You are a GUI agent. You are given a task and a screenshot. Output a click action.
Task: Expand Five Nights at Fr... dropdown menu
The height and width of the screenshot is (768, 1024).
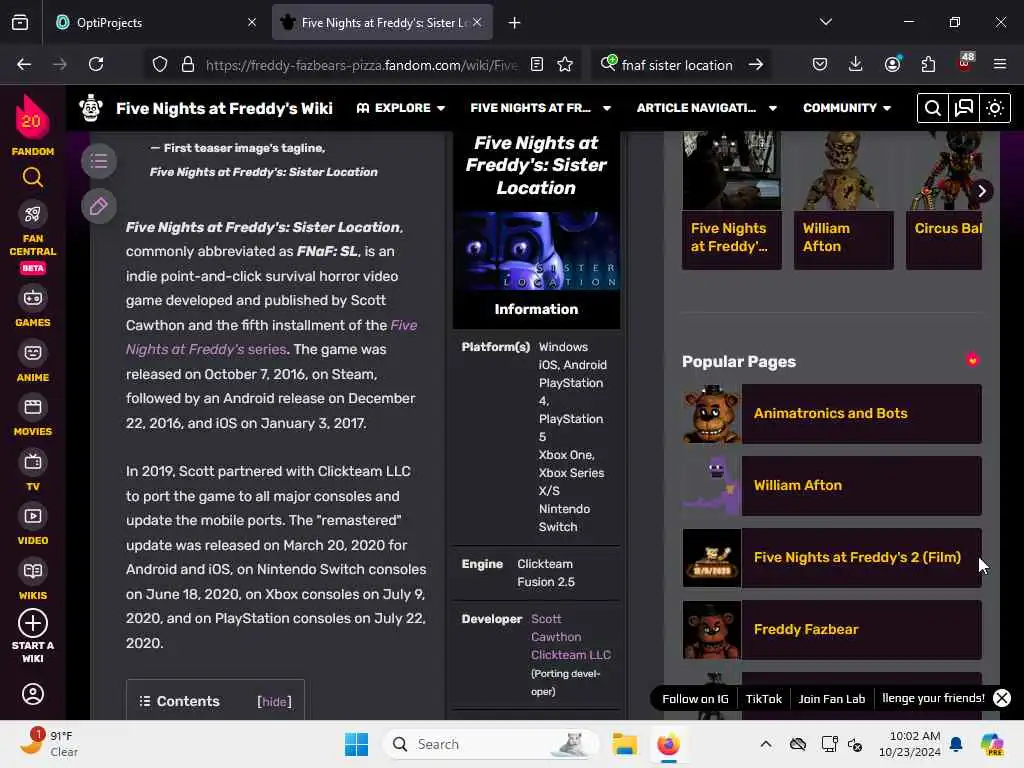click(541, 108)
